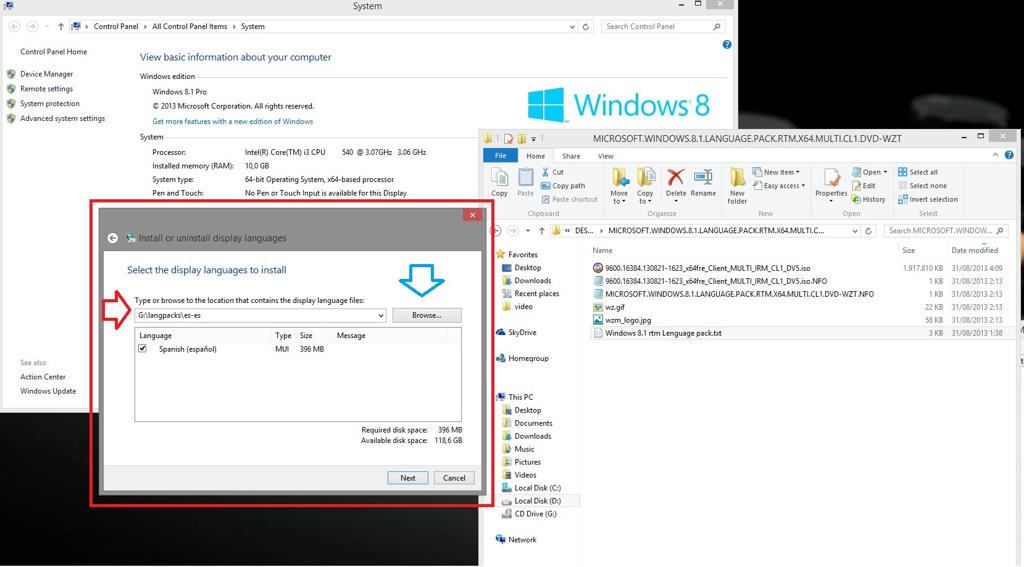Click Edit in Open group
Viewport: 1024px width, 567px height.
click(x=863, y=186)
